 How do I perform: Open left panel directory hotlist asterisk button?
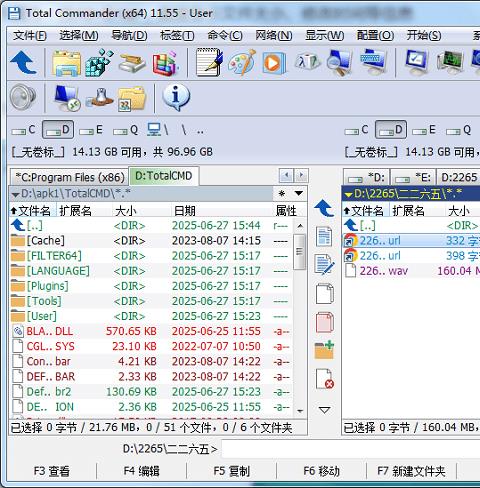pos(282,193)
